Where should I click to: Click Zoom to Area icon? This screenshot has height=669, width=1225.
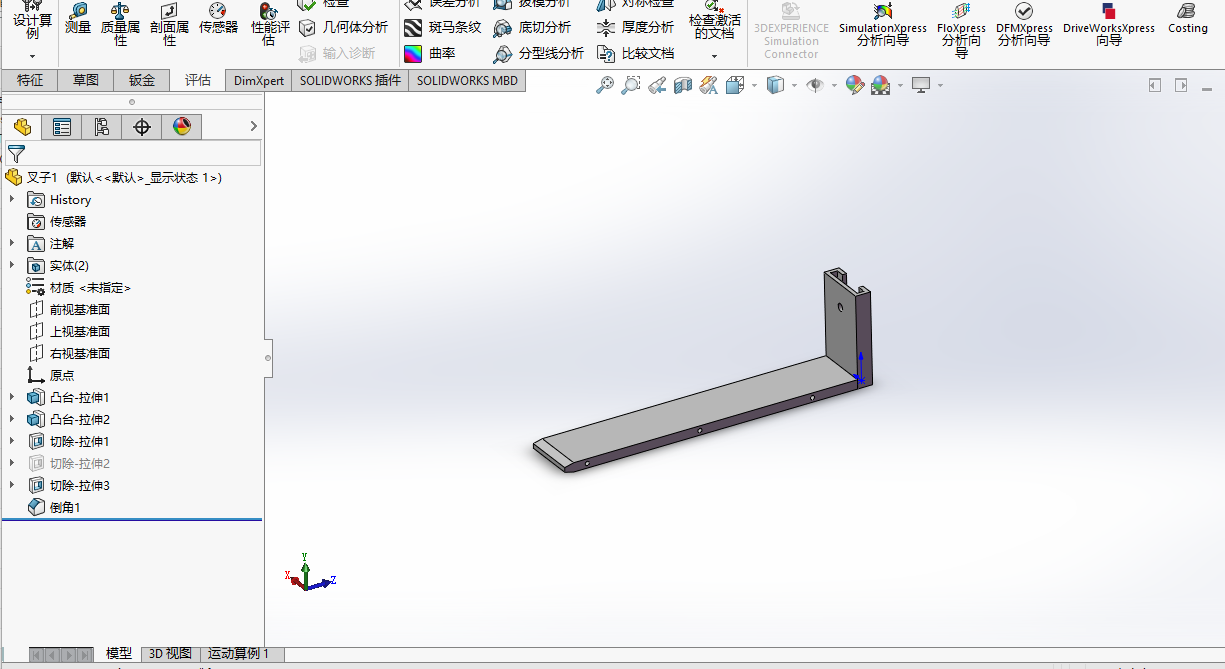[x=630, y=86]
